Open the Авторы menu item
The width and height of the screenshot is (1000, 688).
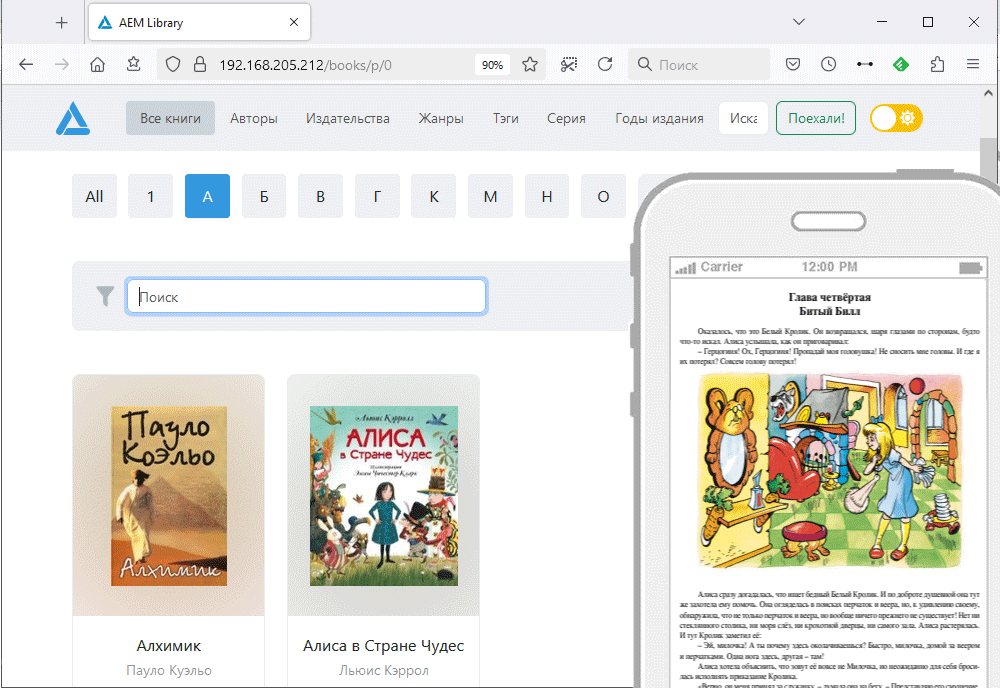254,118
